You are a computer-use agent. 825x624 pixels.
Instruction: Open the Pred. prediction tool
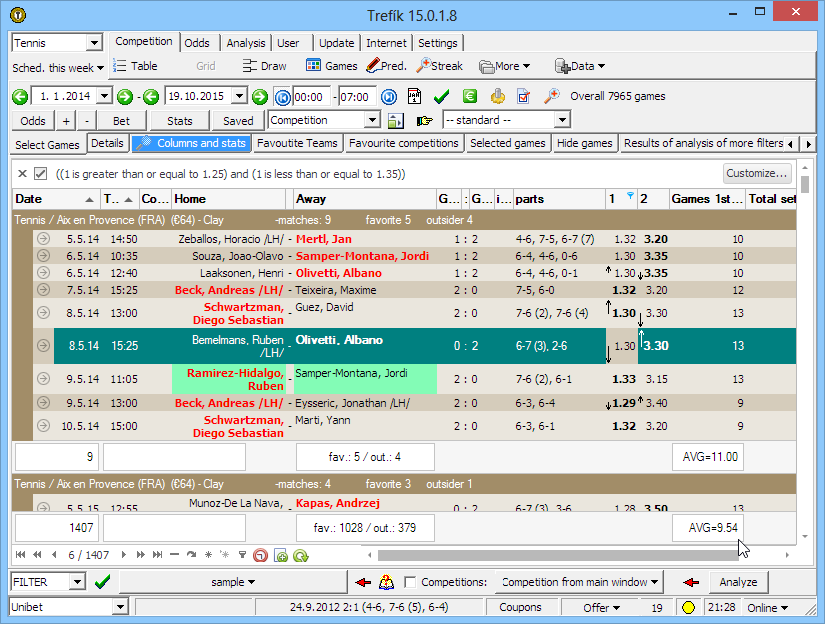(386, 66)
